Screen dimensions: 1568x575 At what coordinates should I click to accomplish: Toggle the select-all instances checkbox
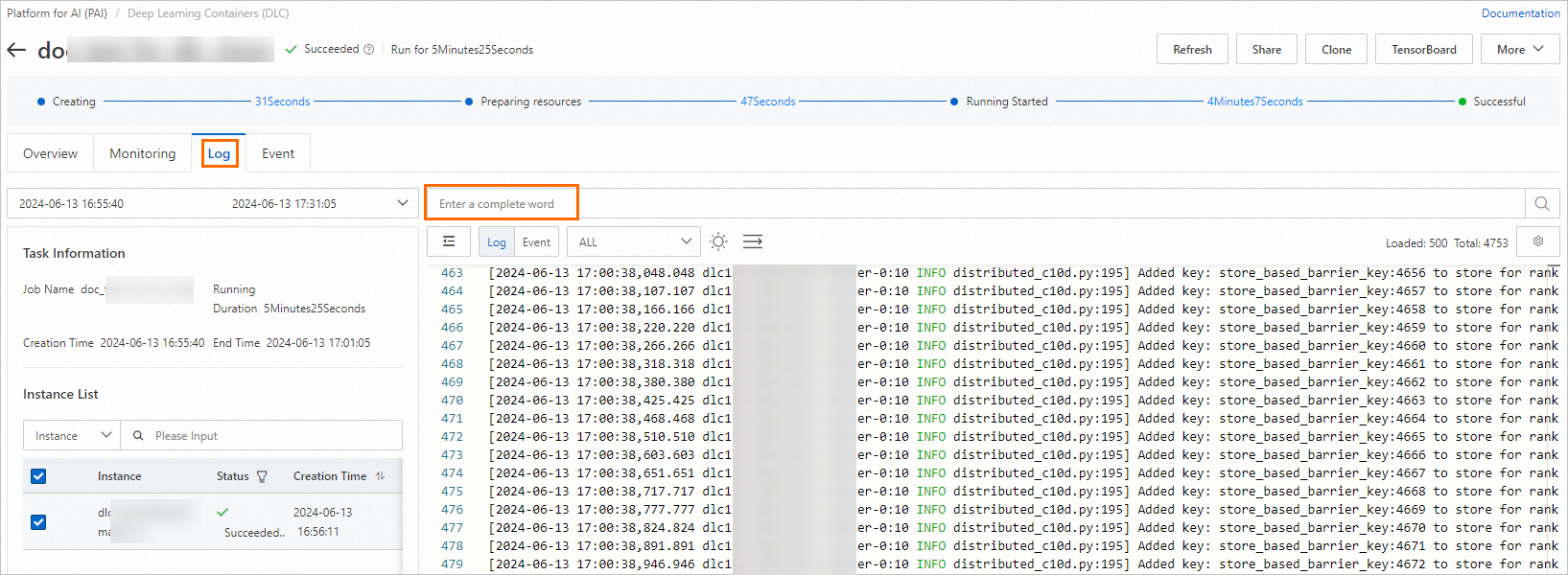click(38, 476)
